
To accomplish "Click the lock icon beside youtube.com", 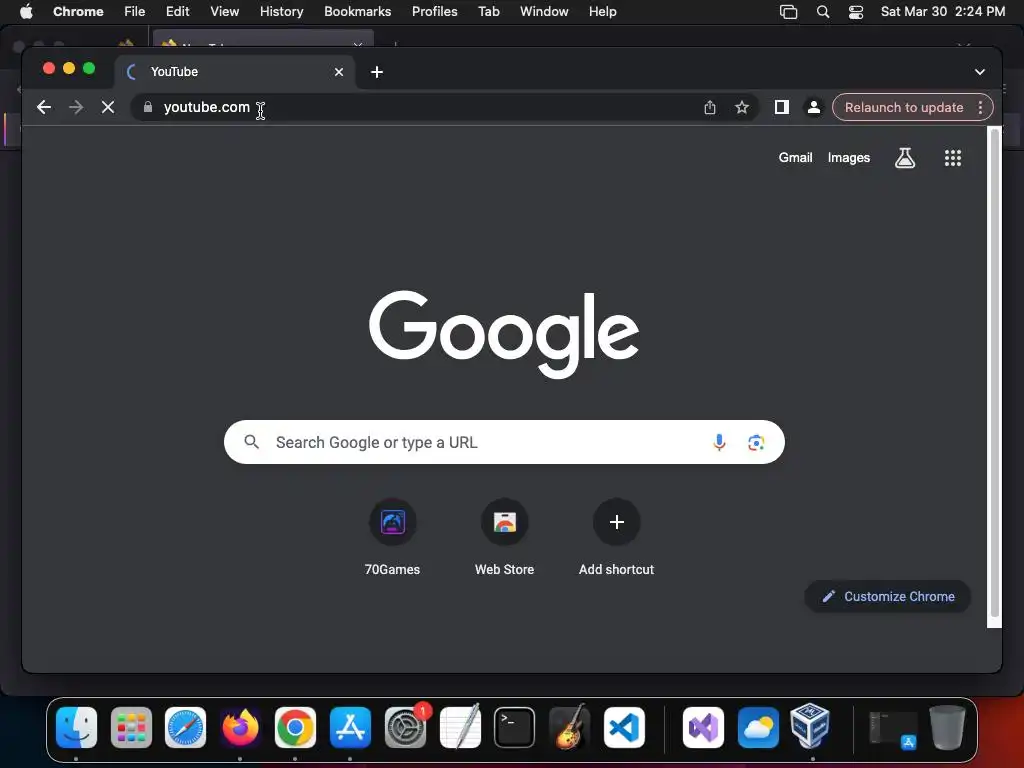I will pos(148,107).
